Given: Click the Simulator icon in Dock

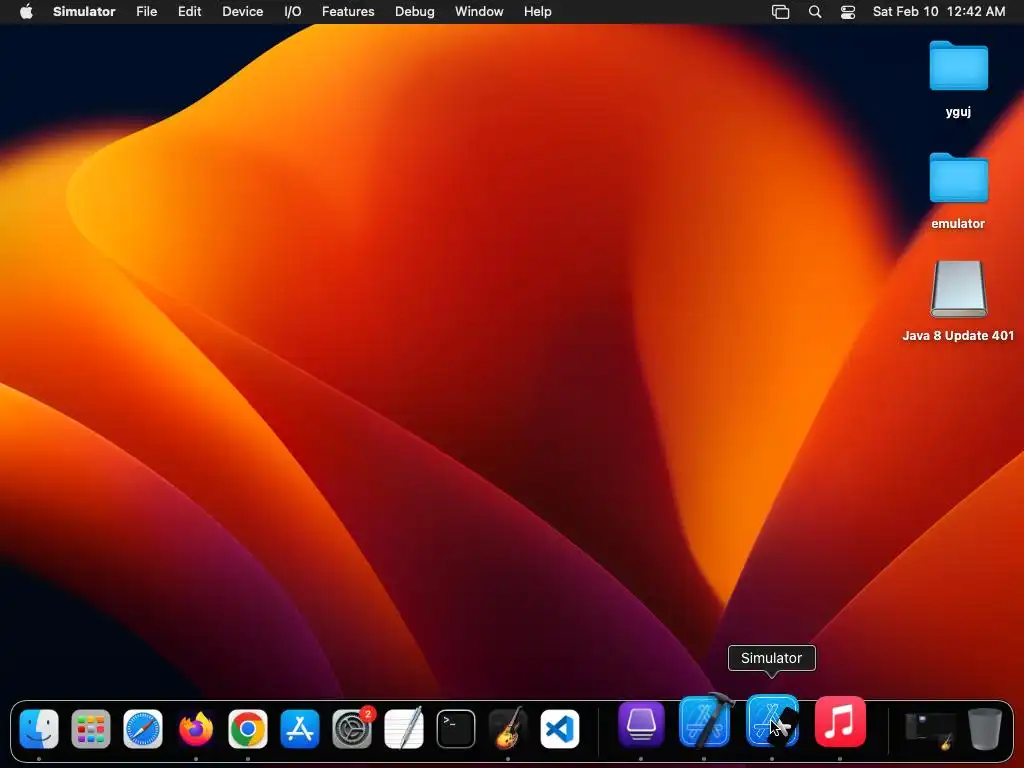Looking at the screenshot, I should click(773, 721).
